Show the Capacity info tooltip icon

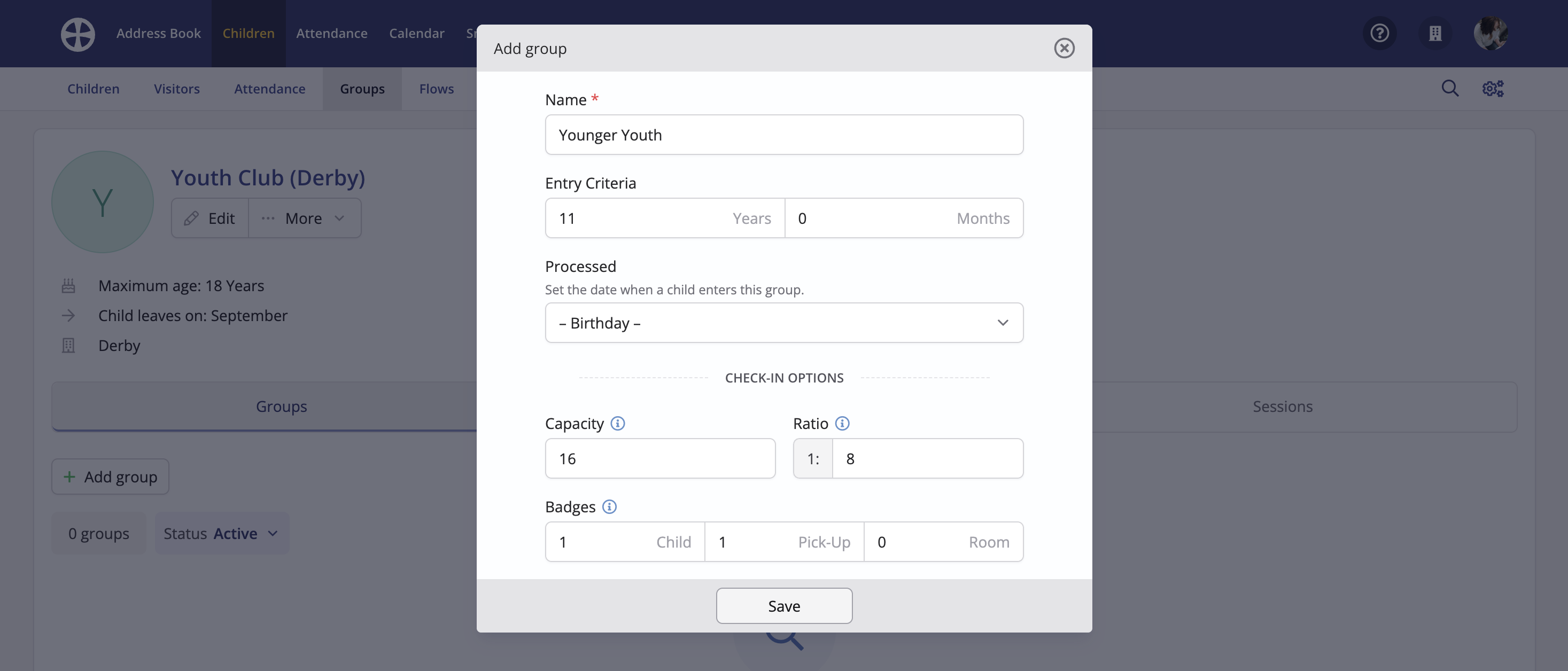click(x=617, y=424)
